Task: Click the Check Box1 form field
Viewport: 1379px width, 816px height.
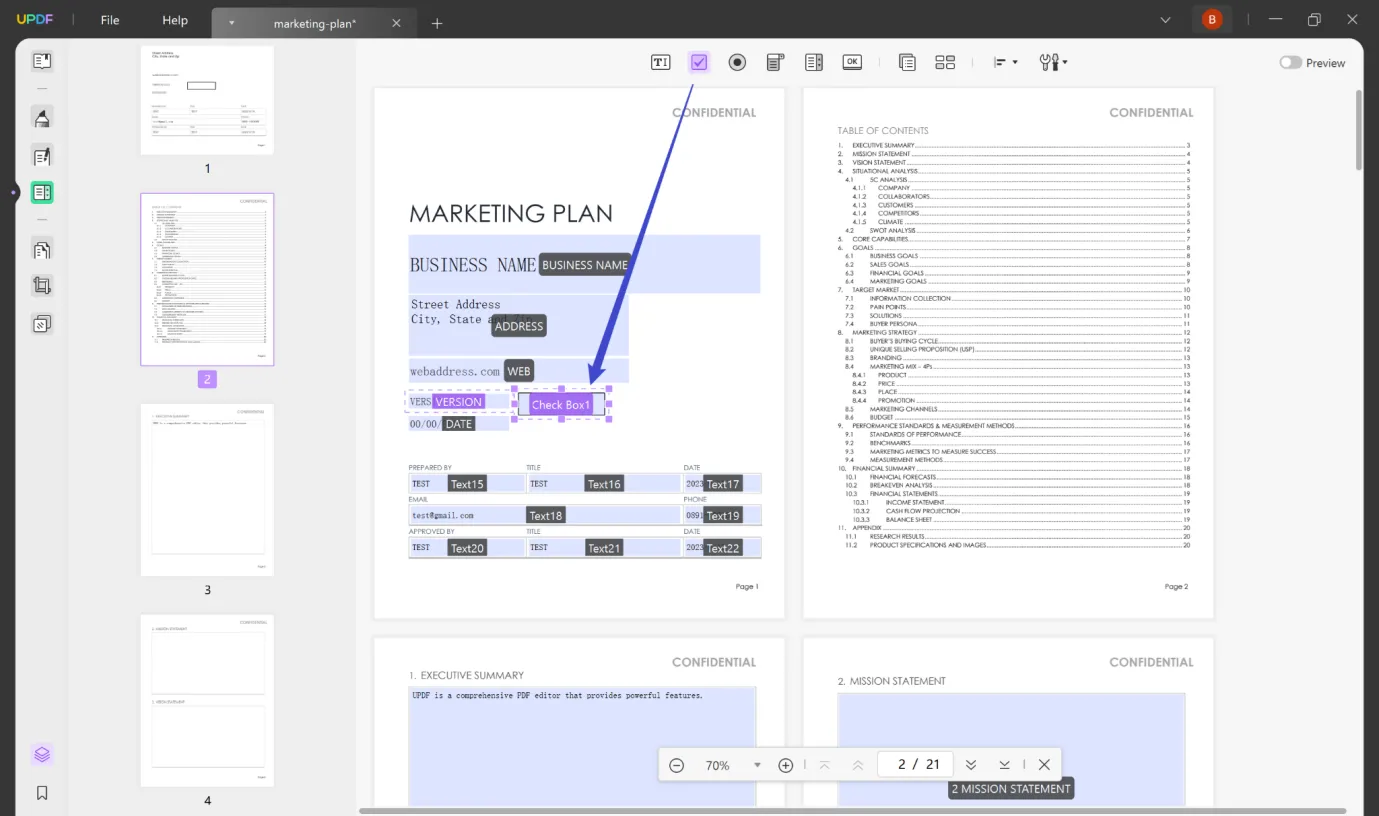Action: pos(561,404)
